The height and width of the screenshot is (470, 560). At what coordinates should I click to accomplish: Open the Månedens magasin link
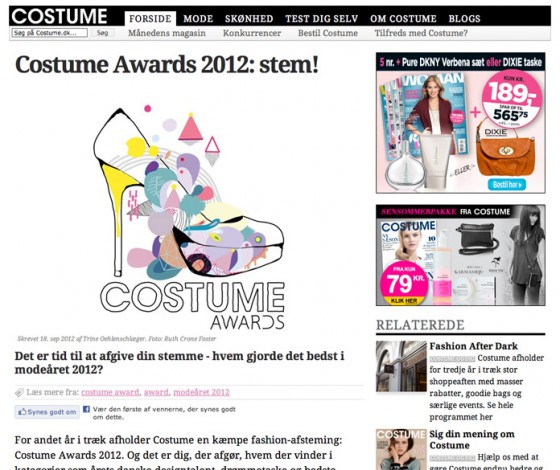[x=167, y=33]
